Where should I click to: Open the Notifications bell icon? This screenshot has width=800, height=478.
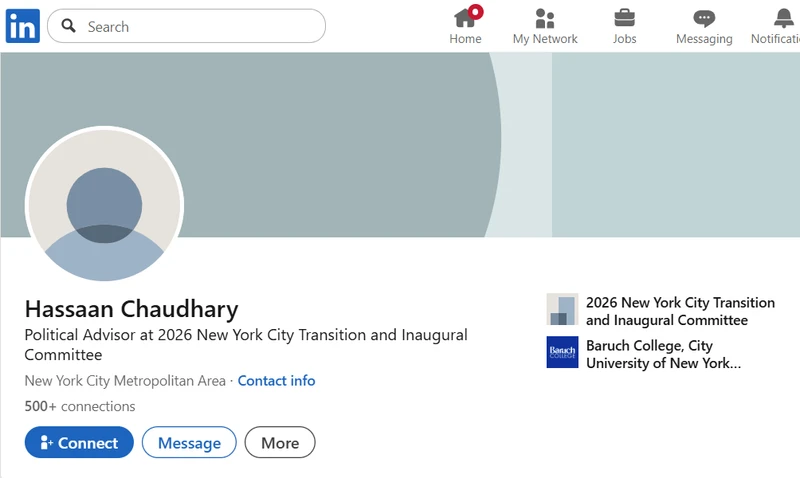tap(784, 18)
